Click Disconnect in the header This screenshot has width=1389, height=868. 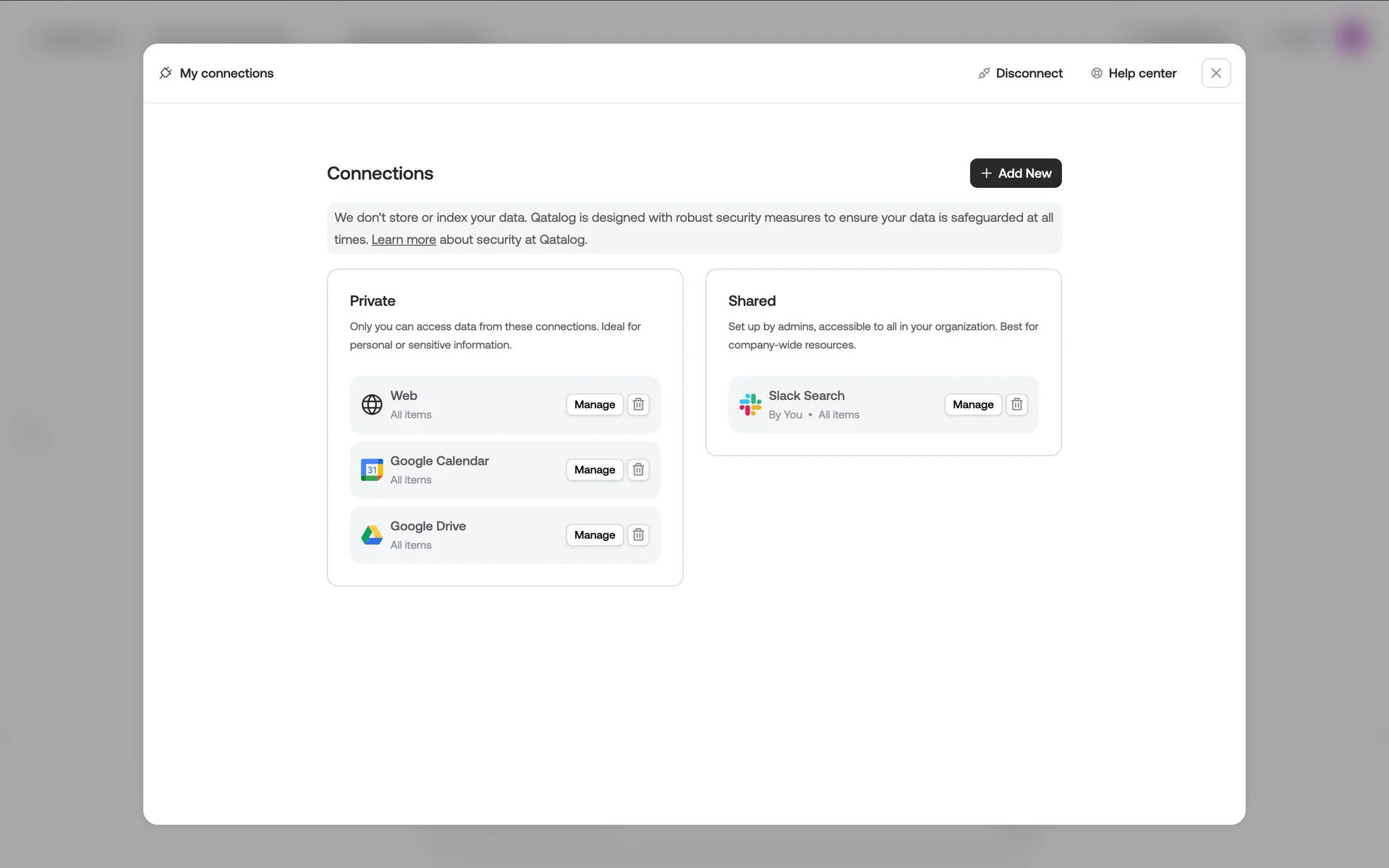tap(1020, 73)
